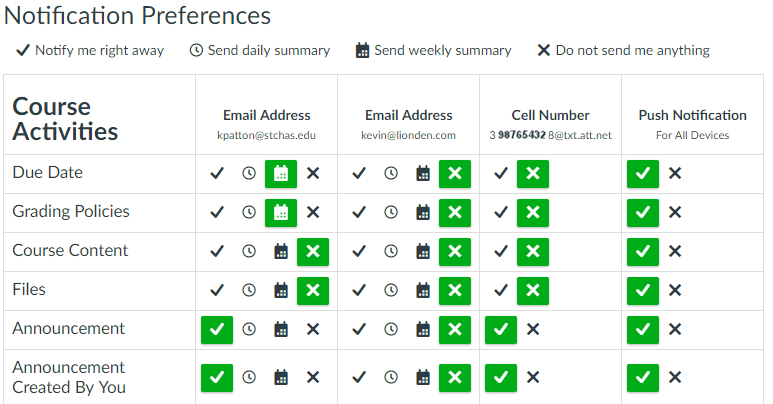Disable Due Date push notifications

675,174
